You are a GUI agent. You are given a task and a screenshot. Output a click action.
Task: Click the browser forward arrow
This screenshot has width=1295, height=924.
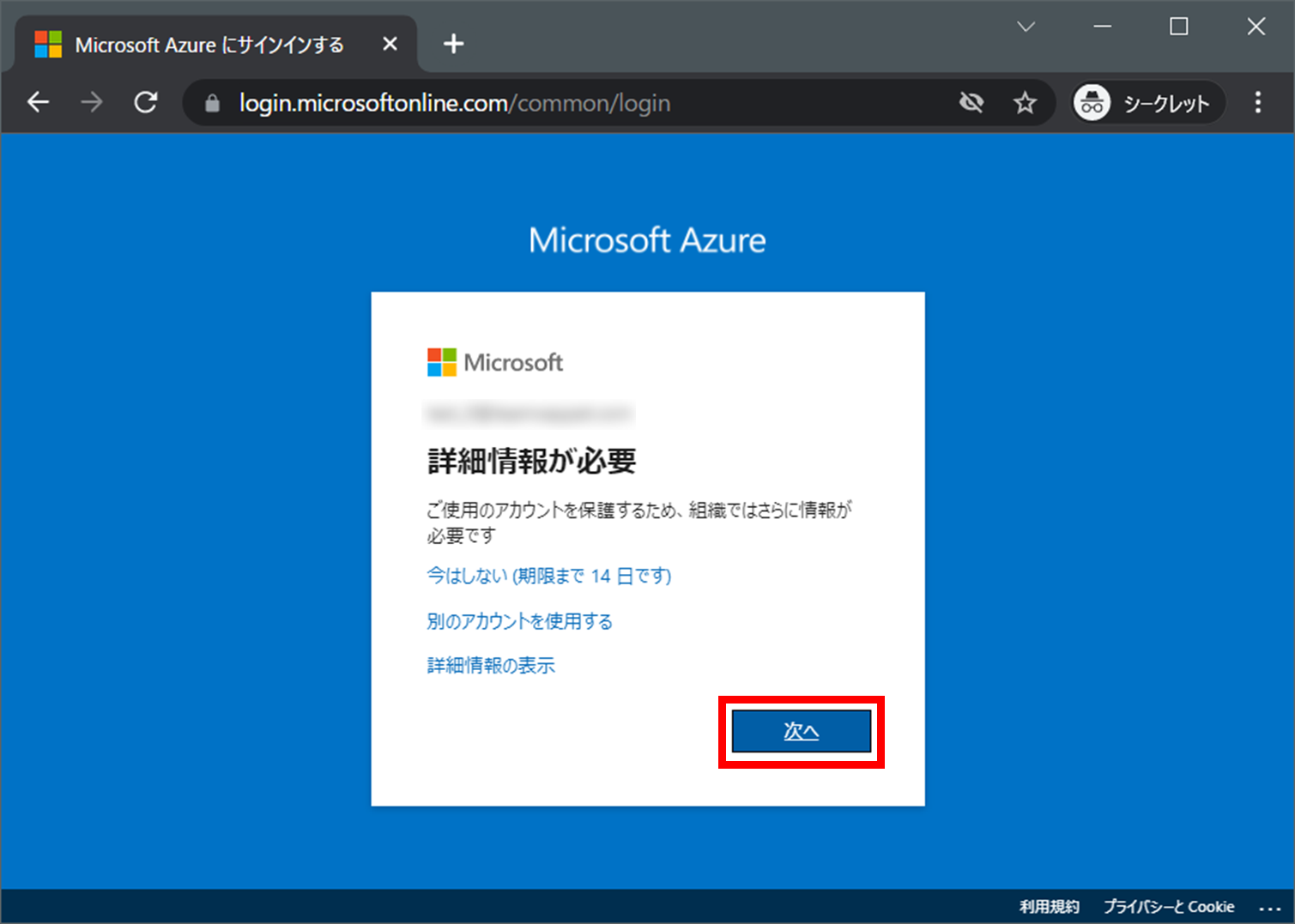91,103
